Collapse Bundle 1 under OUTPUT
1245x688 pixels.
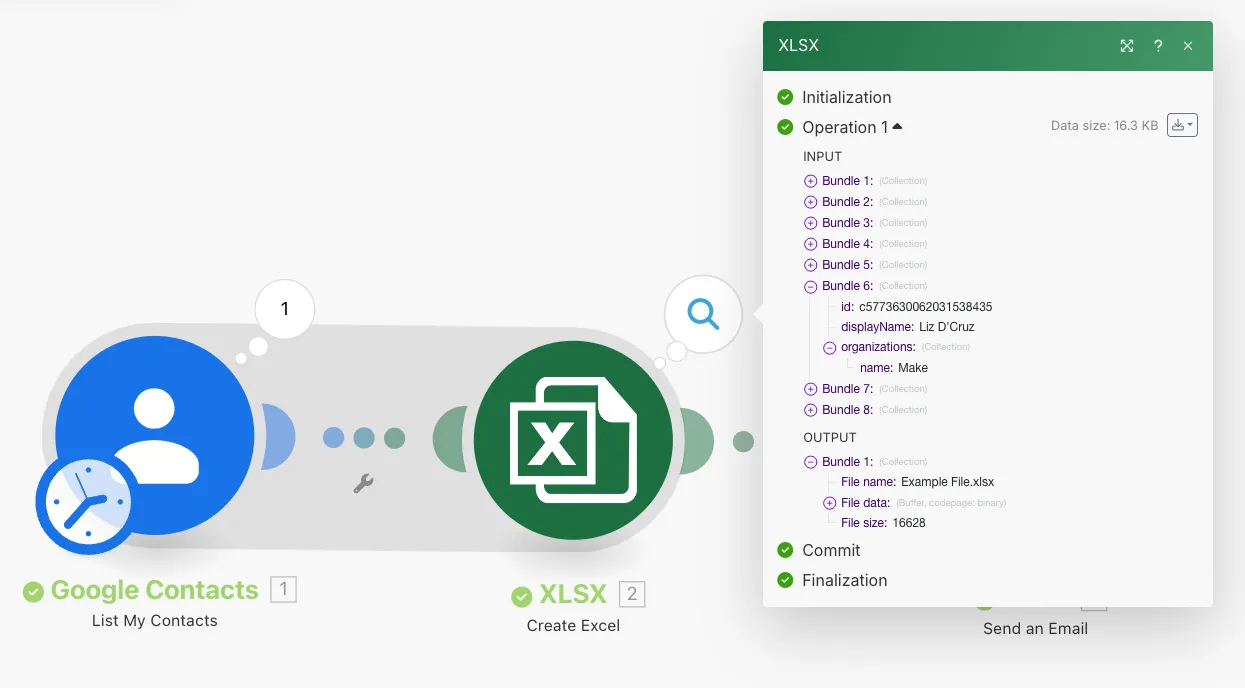[811, 462]
